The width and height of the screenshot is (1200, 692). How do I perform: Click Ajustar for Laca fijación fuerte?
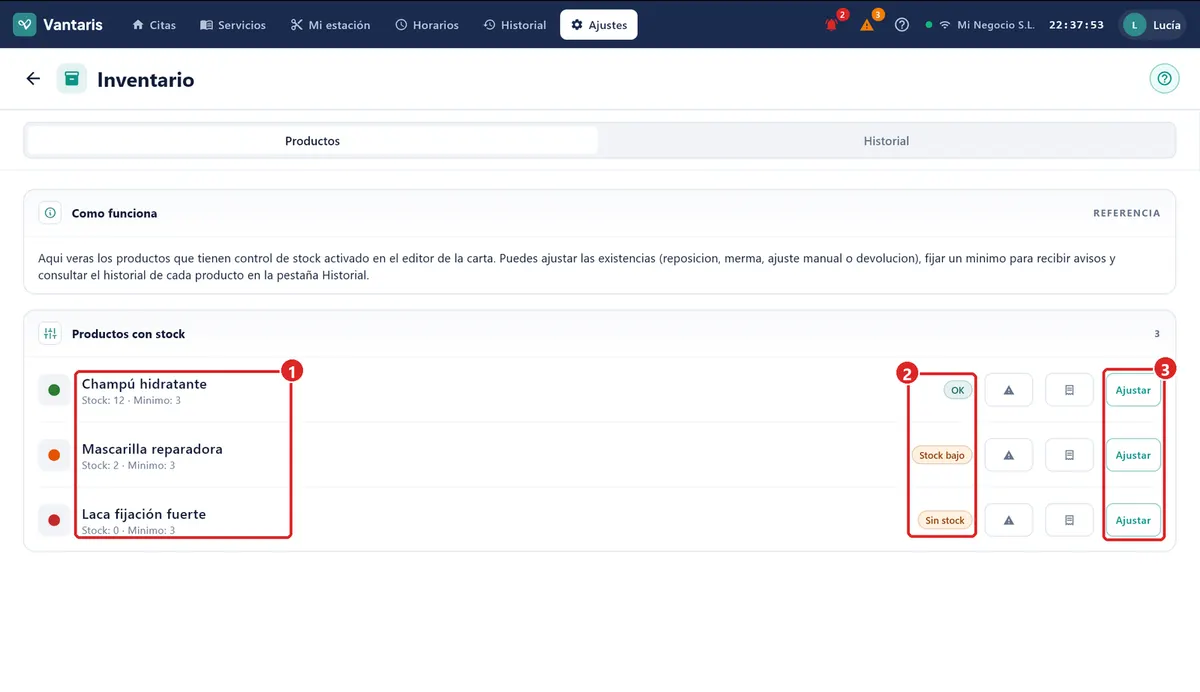(x=1133, y=520)
